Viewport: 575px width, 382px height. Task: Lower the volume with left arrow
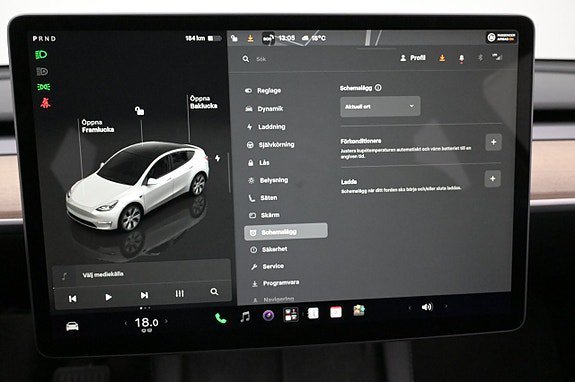point(410,308)
